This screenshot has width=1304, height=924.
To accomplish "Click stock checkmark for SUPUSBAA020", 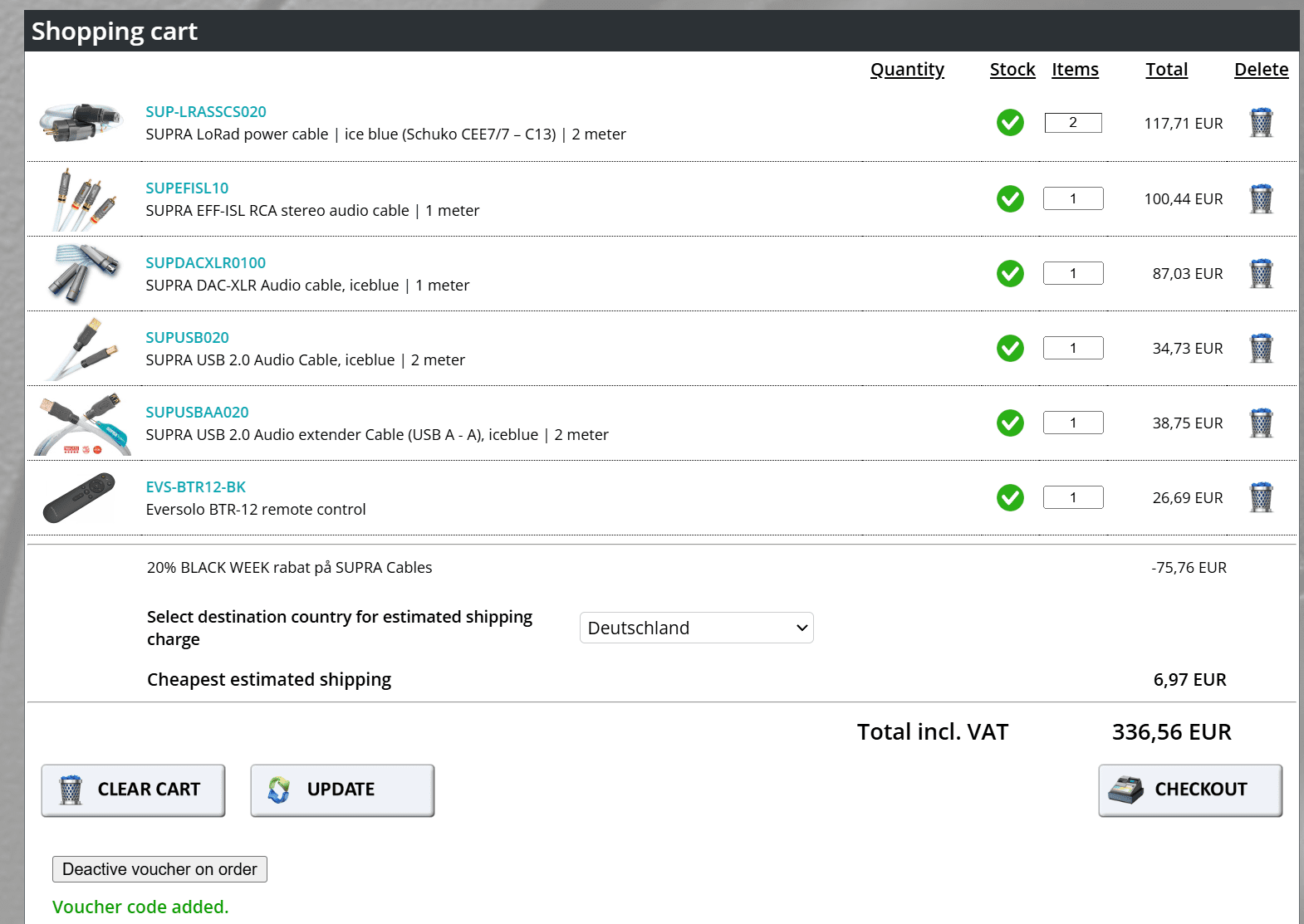I will 1010,423.
